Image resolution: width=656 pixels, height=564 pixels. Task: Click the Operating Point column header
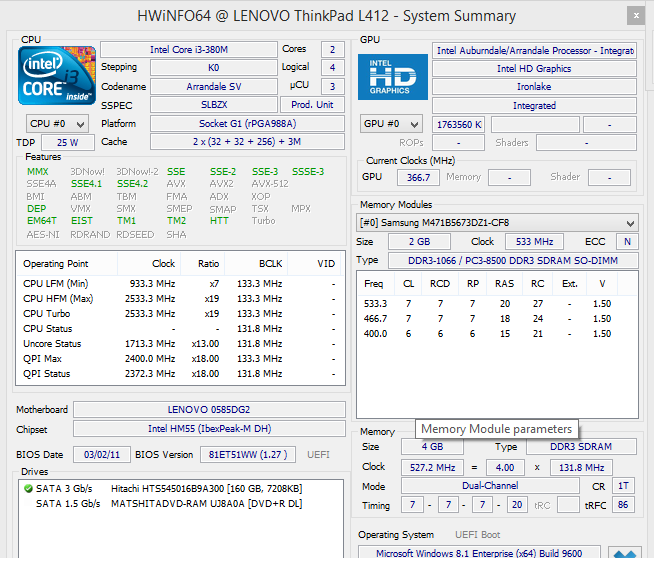click(x=67, y=264)
